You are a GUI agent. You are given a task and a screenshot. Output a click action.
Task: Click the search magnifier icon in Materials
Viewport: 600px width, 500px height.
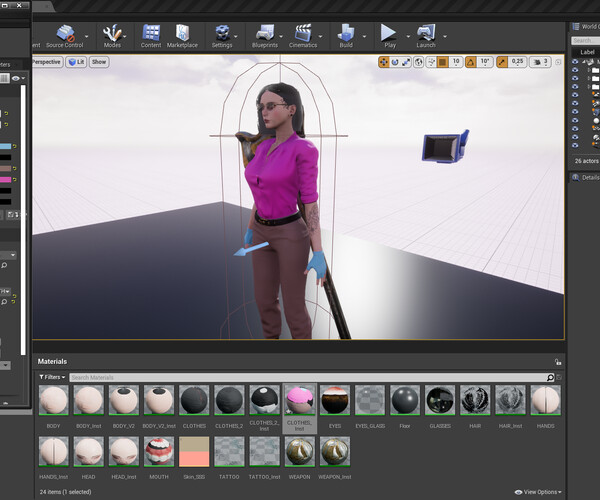[550, 378]
